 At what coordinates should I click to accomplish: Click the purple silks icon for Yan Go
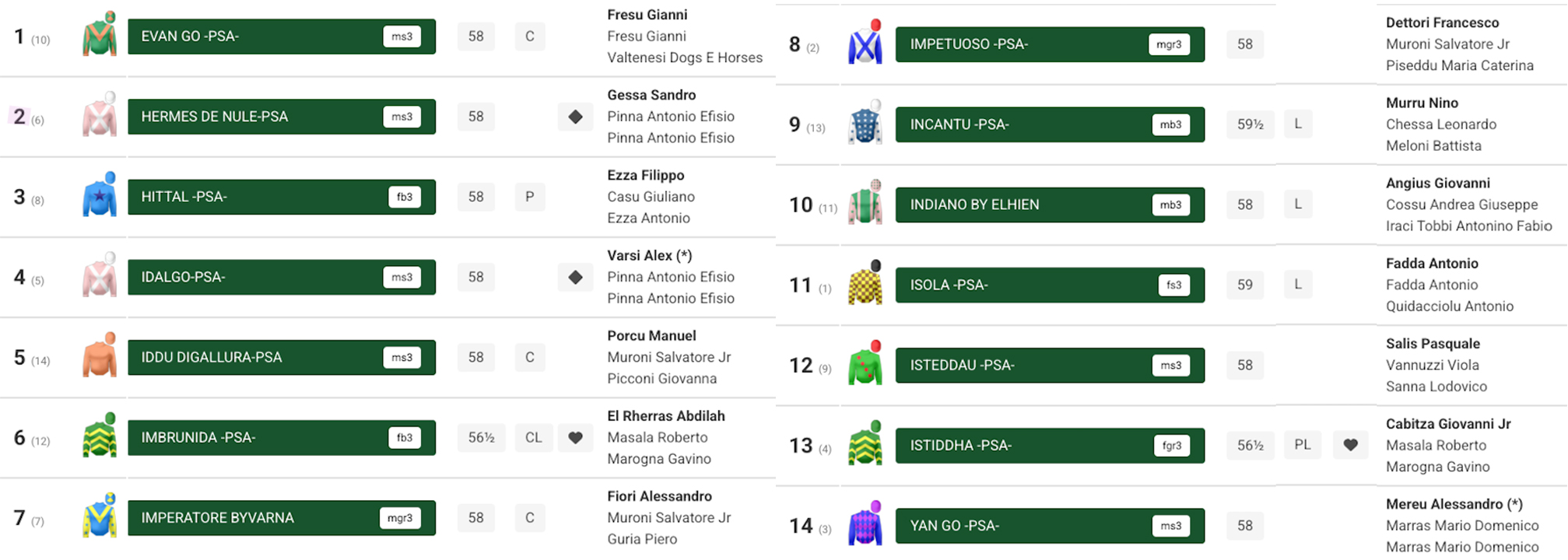pyautogui.click(x=865, y=525)
